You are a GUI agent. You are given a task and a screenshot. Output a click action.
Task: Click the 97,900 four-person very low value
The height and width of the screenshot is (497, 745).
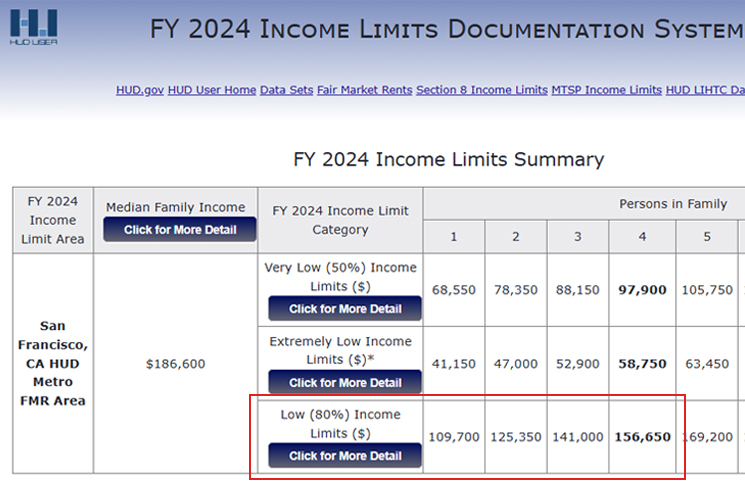tap(642, 290)
